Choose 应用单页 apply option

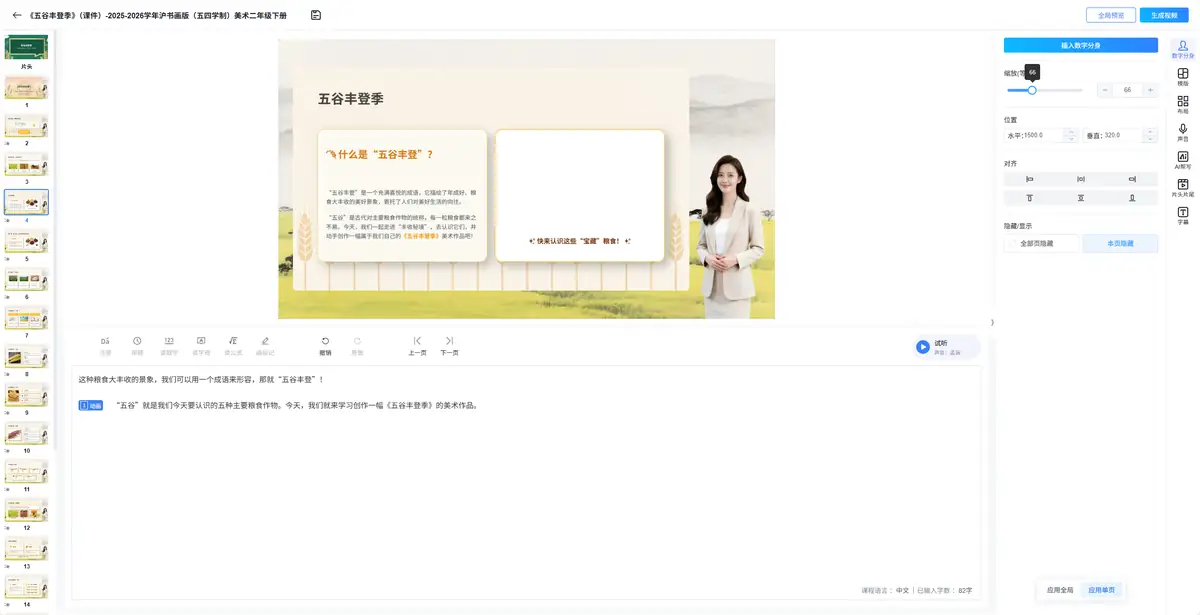[x=1101, y=590]
